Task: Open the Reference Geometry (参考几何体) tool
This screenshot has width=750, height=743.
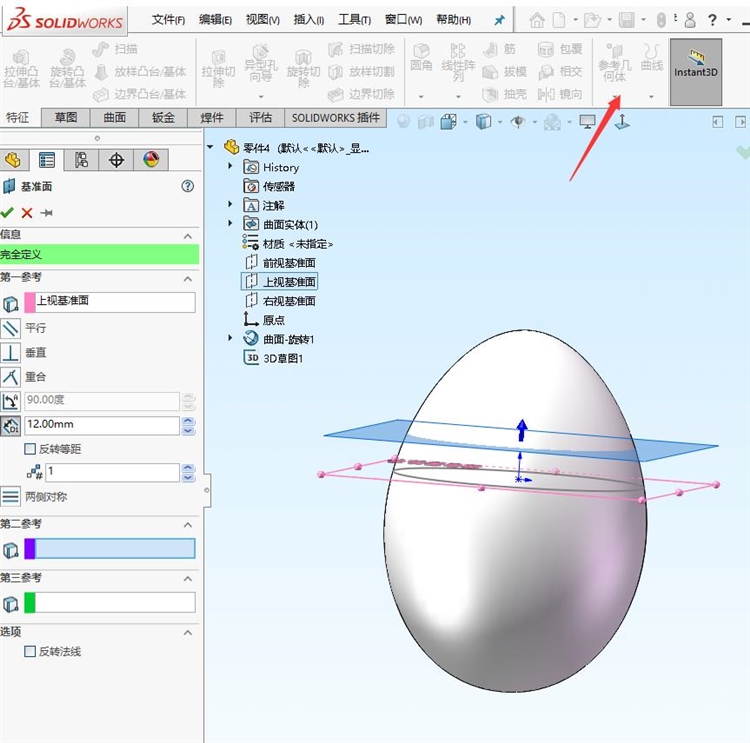Action: point(615,63)
